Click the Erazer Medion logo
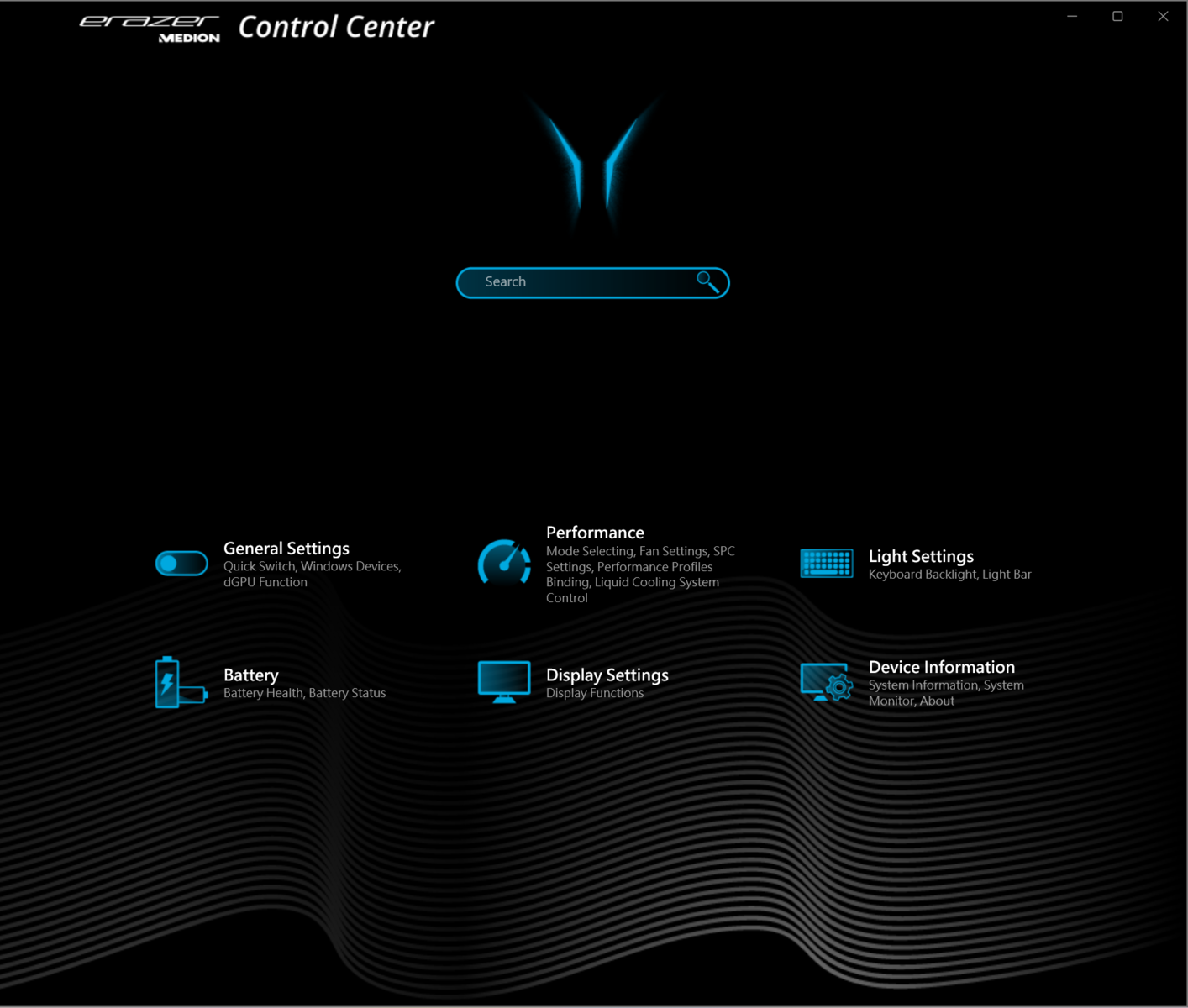The height and width of the screenshot is (1008, 1188). click(150, 29)
